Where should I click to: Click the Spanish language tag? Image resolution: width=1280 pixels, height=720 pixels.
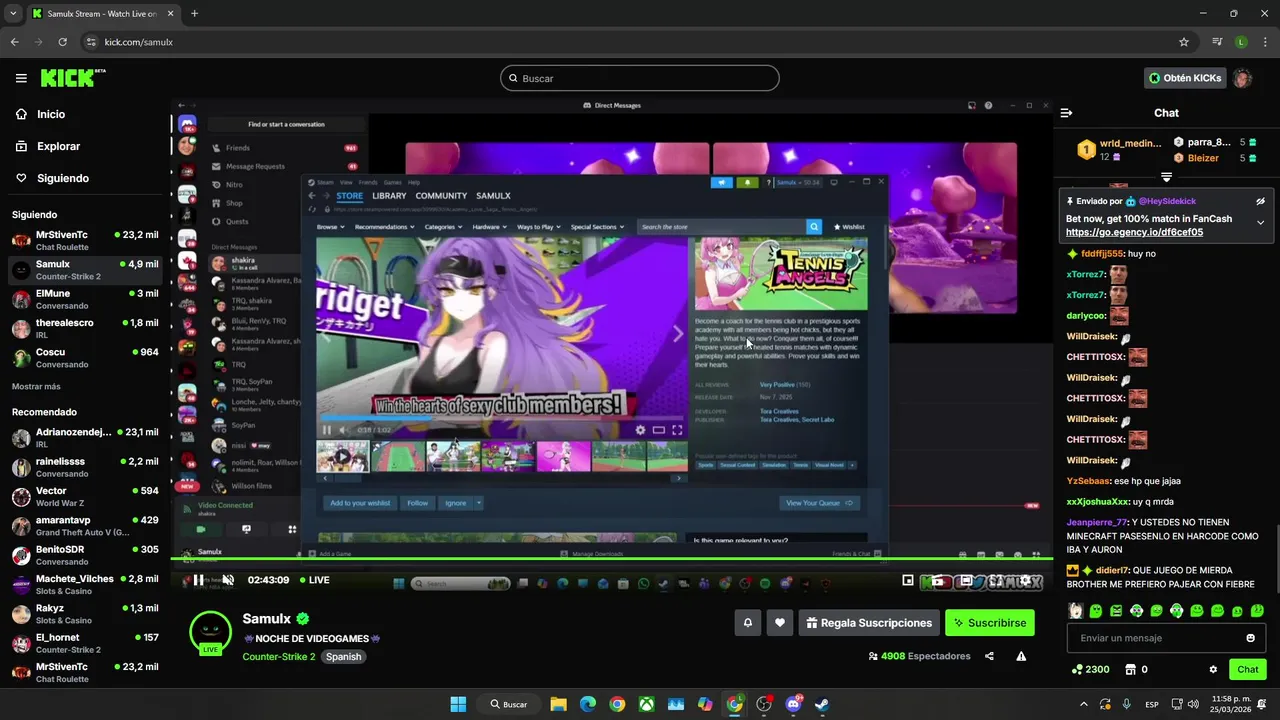pyautogui.click(x=343, y=657)
